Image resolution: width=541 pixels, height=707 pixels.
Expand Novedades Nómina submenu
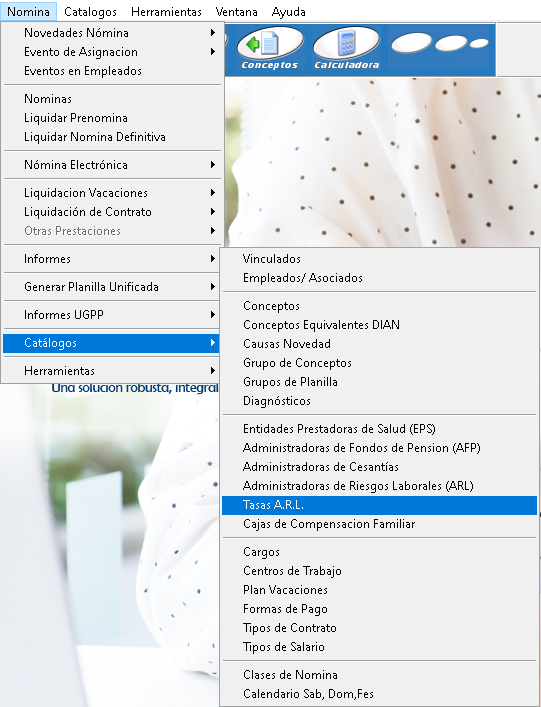pyautogui.click(x=112, y=33)
